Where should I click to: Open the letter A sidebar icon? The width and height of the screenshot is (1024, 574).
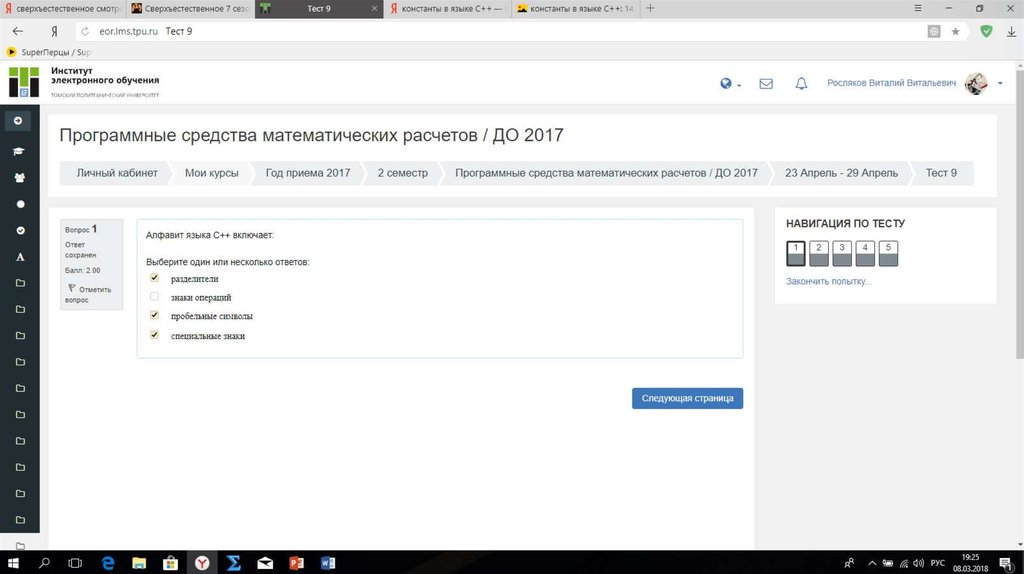20,257
